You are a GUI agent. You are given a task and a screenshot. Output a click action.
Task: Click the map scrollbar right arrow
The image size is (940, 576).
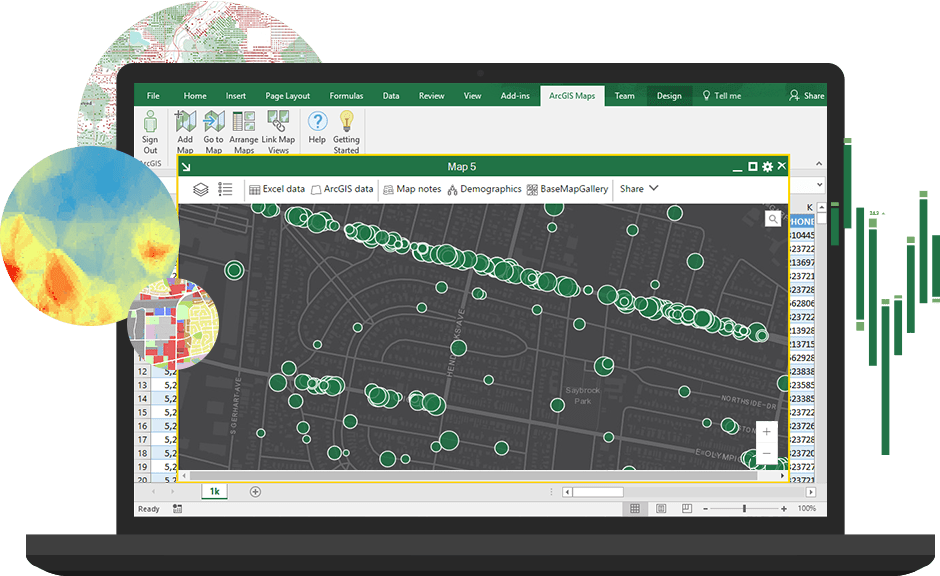pos(782,476)
